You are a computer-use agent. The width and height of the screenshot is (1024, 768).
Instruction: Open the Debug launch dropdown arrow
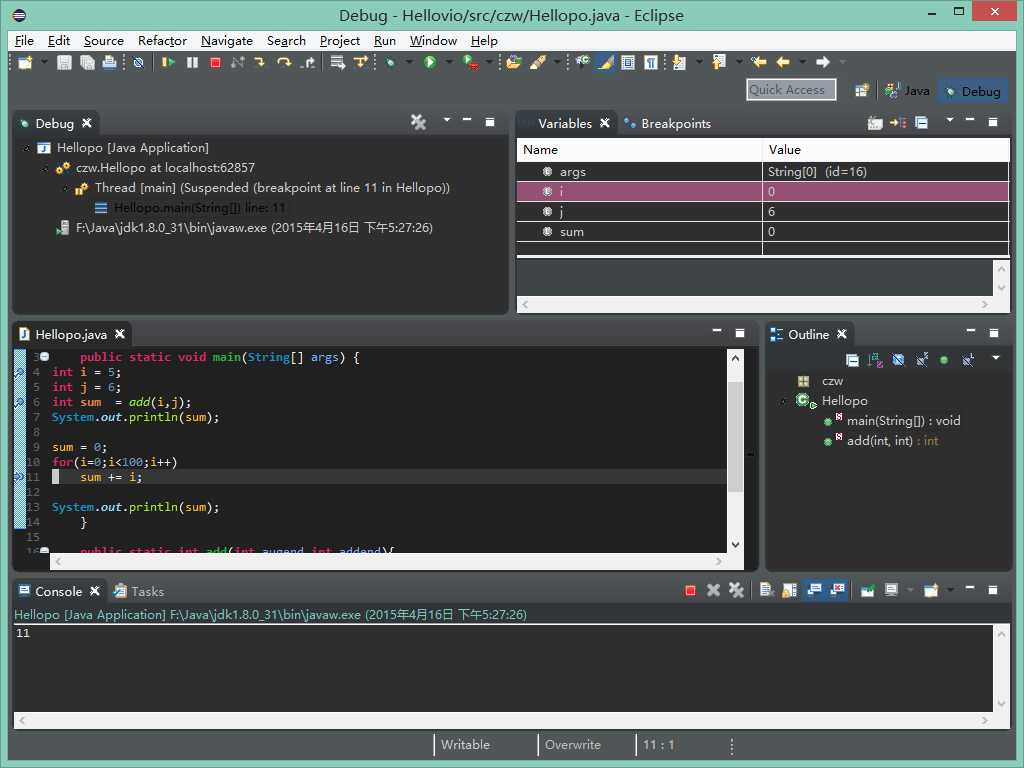coord(409,62)
